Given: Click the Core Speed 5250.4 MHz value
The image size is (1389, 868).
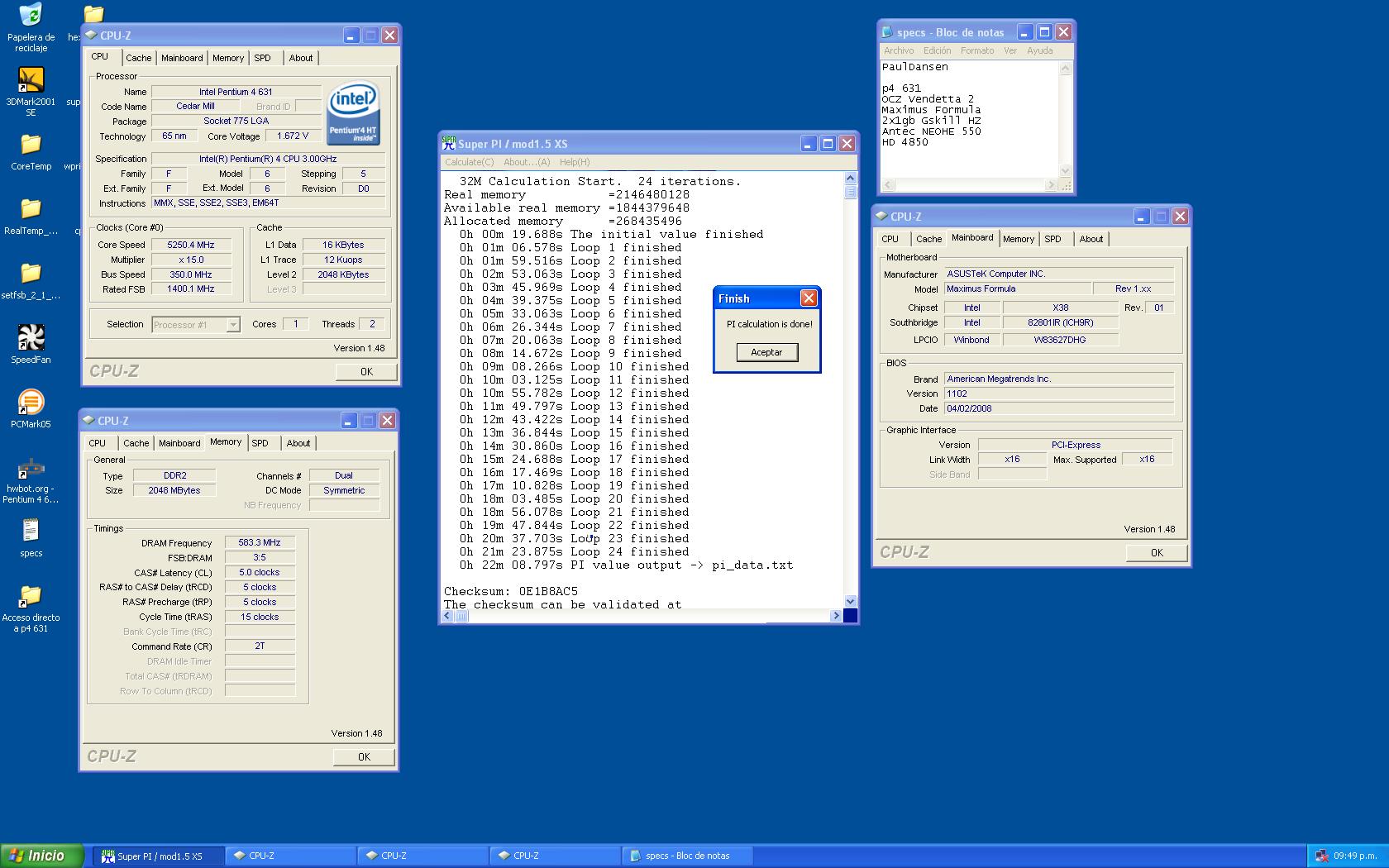Looking at the screenshot, I should pos(191,245).
